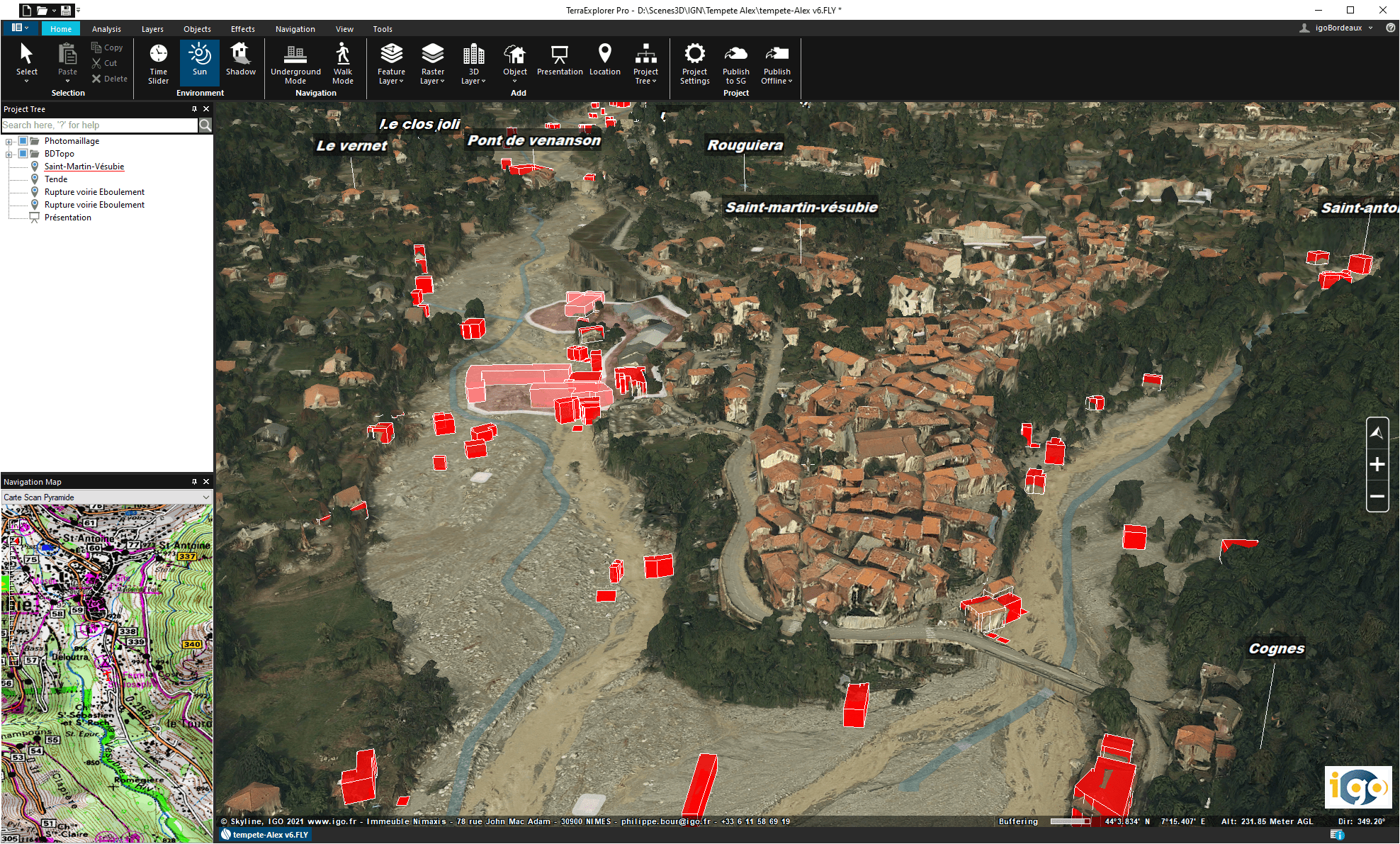Expand the Photomaillage tree node
The image size is (1400, 844).
pyautogui.click(x=9, y=141)
